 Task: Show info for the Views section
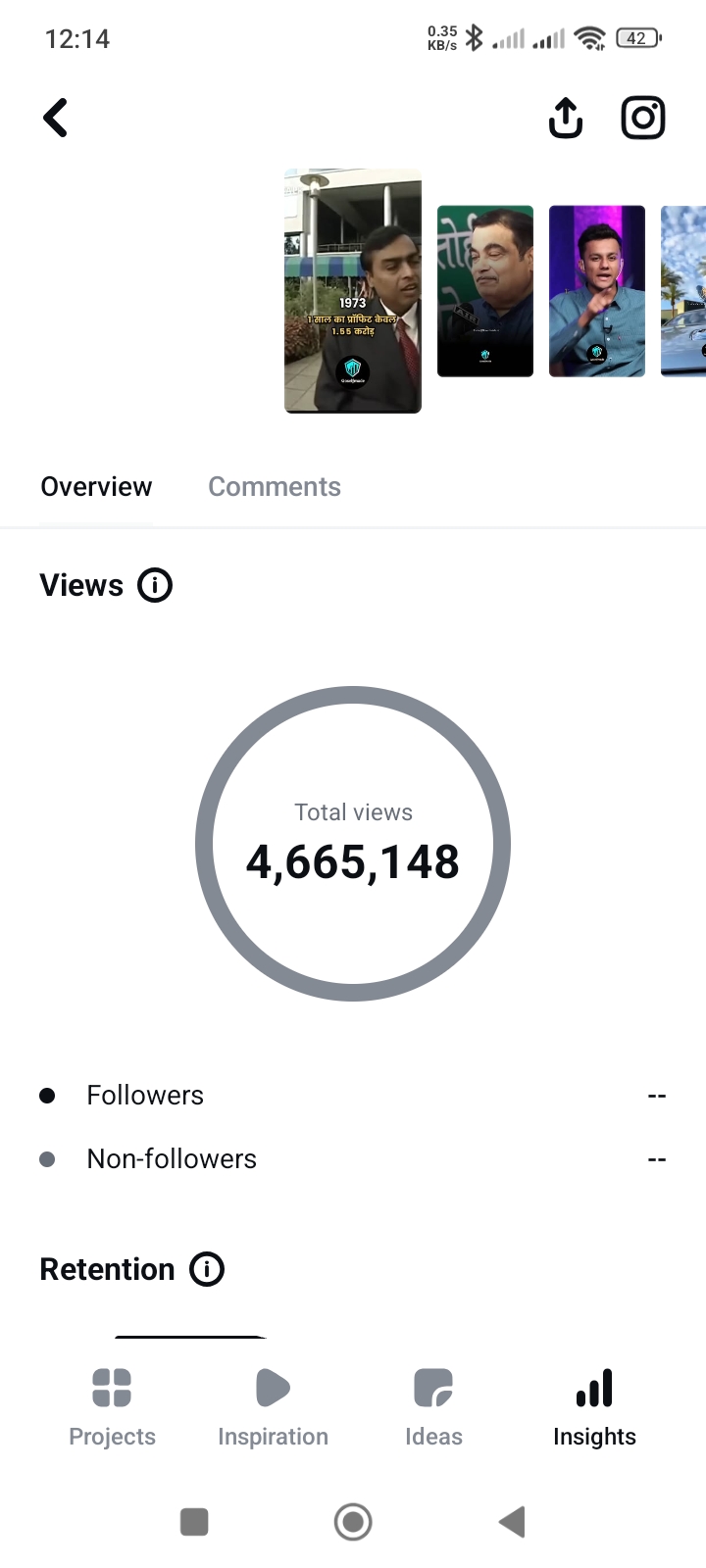pos(155,585)
